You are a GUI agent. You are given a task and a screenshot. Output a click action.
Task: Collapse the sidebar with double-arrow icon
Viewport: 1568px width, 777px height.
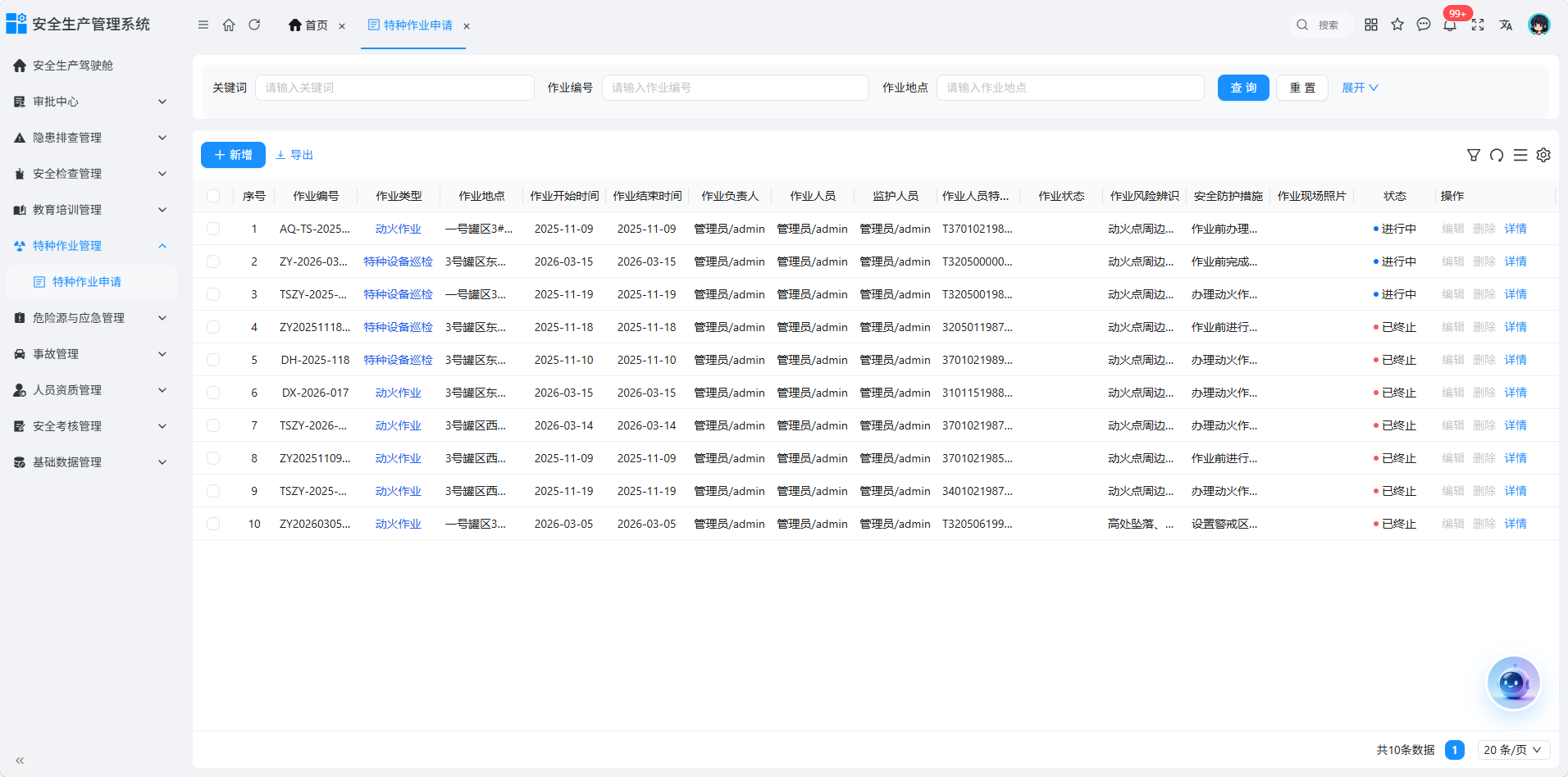(20, 761)
